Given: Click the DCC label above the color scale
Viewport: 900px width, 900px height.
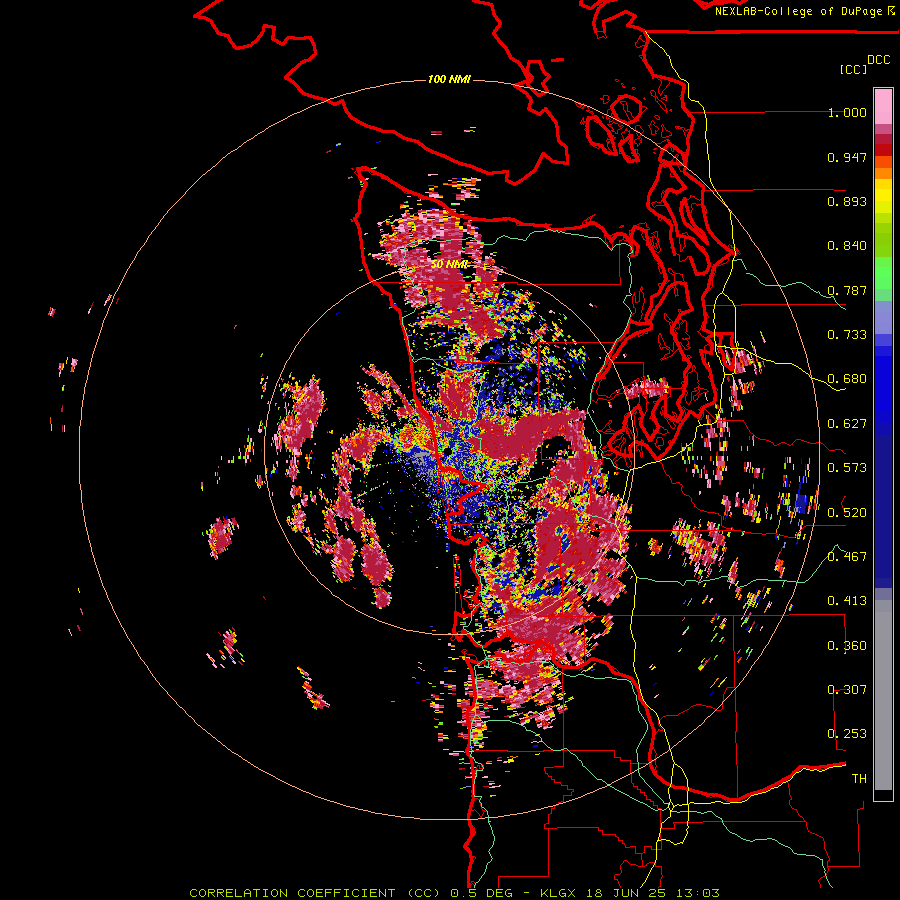Looking at the screenshot, I should pos(878,60).
